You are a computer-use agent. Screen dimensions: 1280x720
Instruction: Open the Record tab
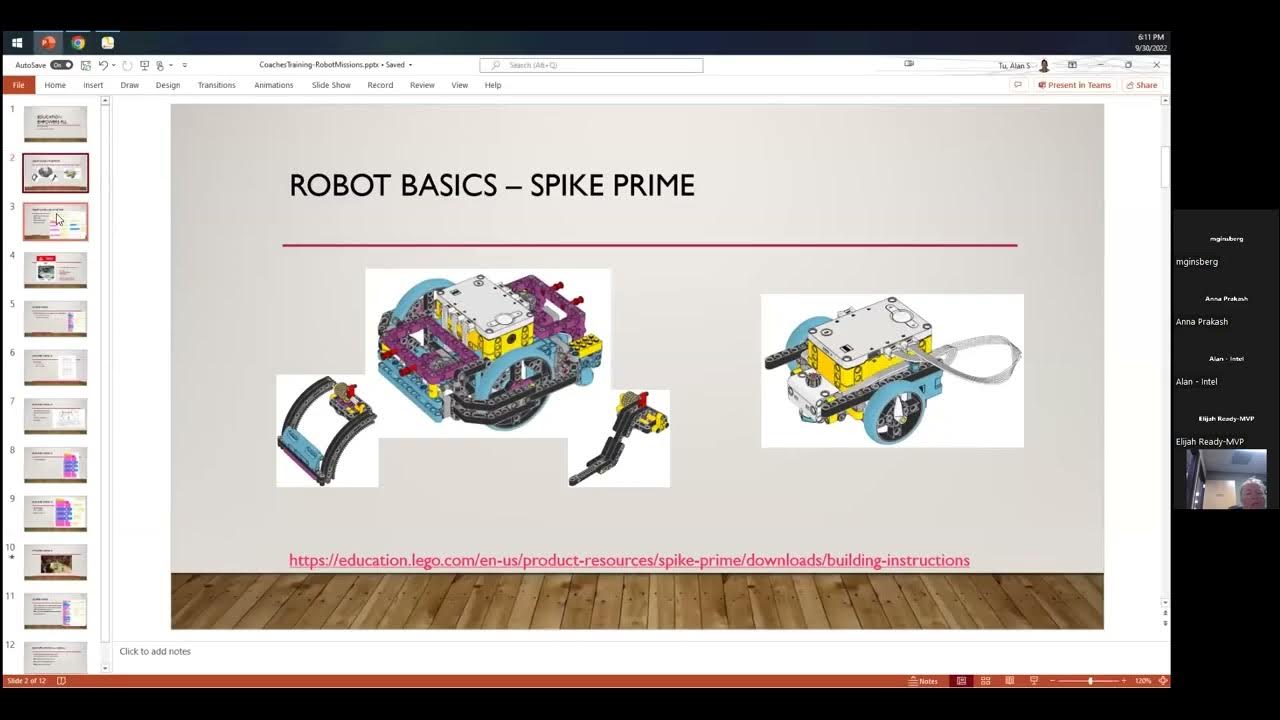[380, 85]
